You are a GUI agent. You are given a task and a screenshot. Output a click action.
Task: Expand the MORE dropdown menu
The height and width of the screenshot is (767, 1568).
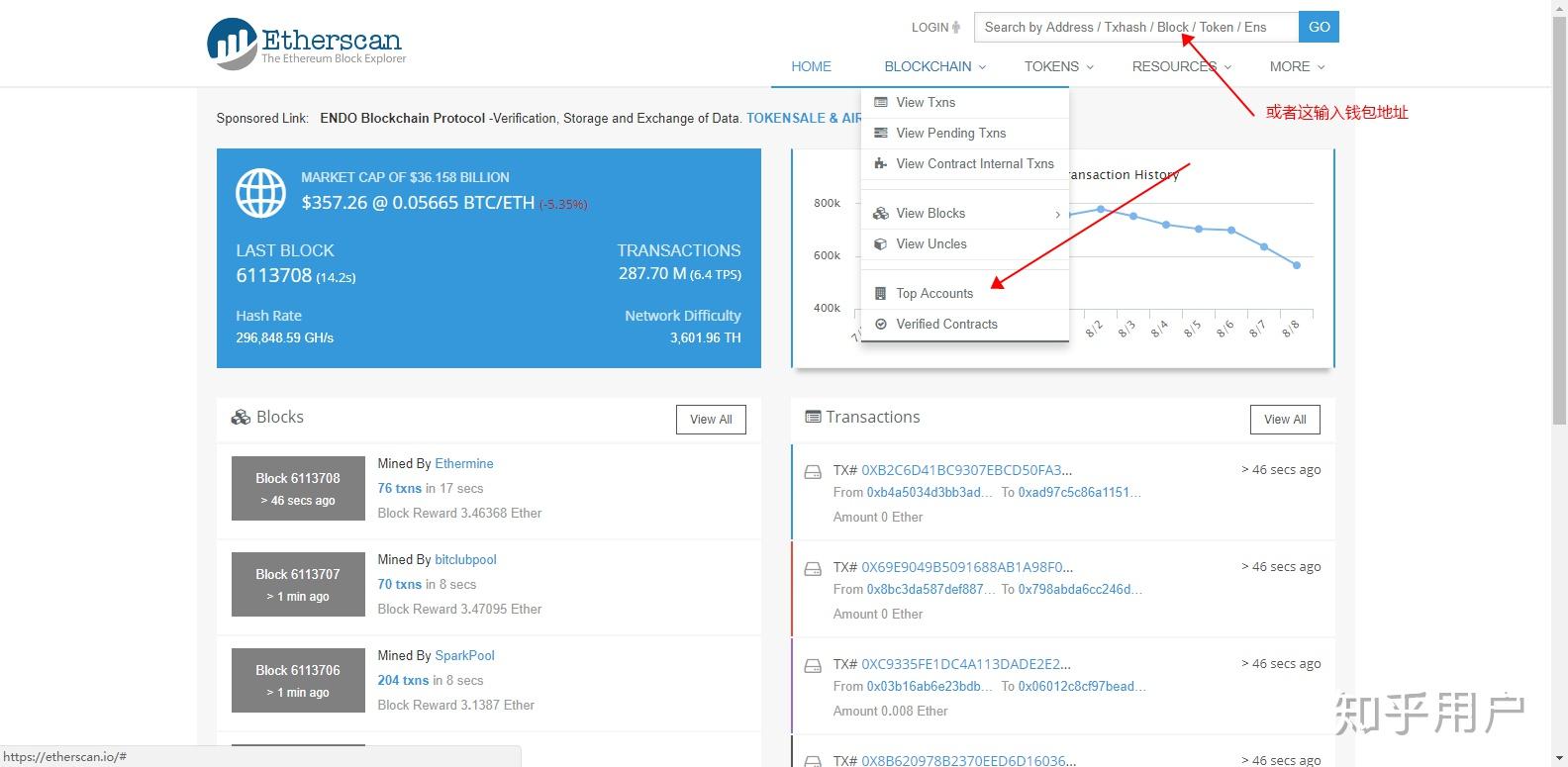tap(1297, 66)
